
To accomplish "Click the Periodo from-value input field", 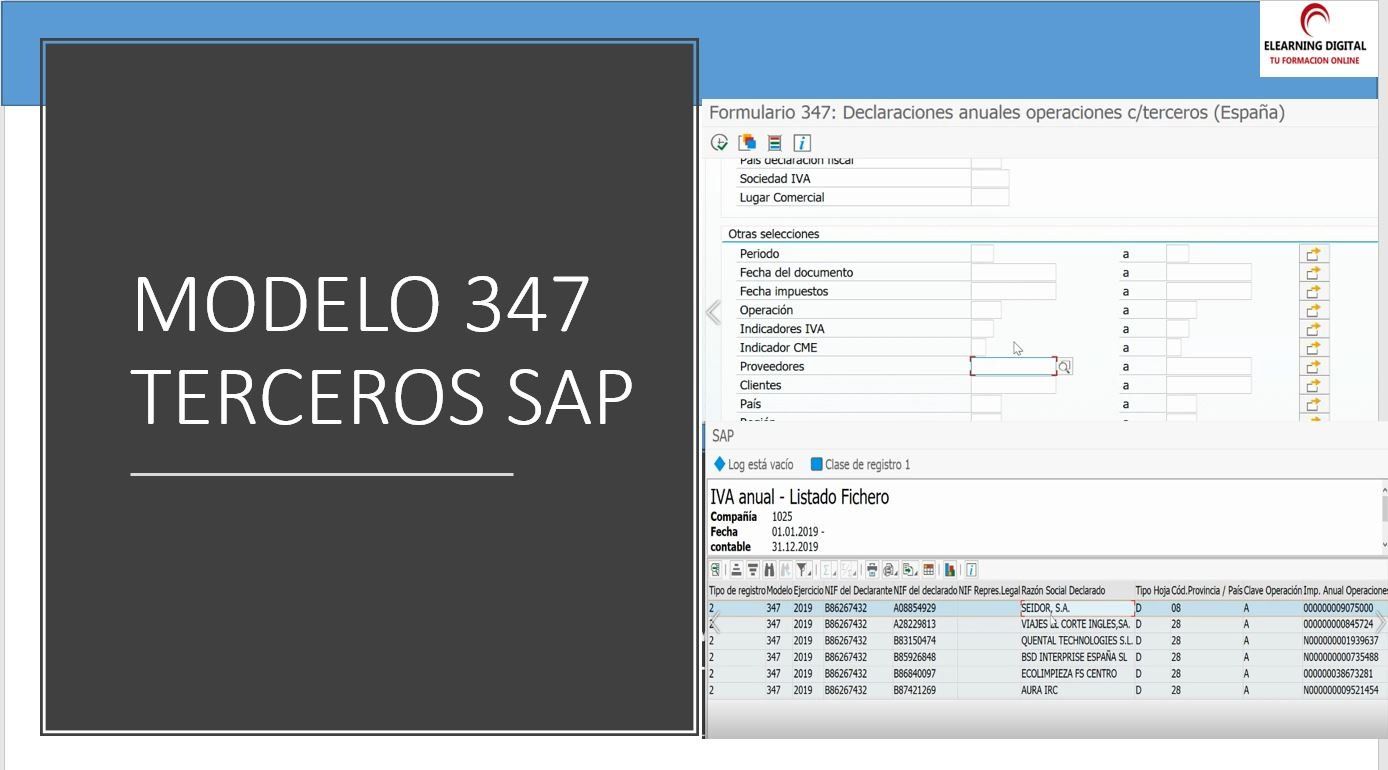I will 982,254.
